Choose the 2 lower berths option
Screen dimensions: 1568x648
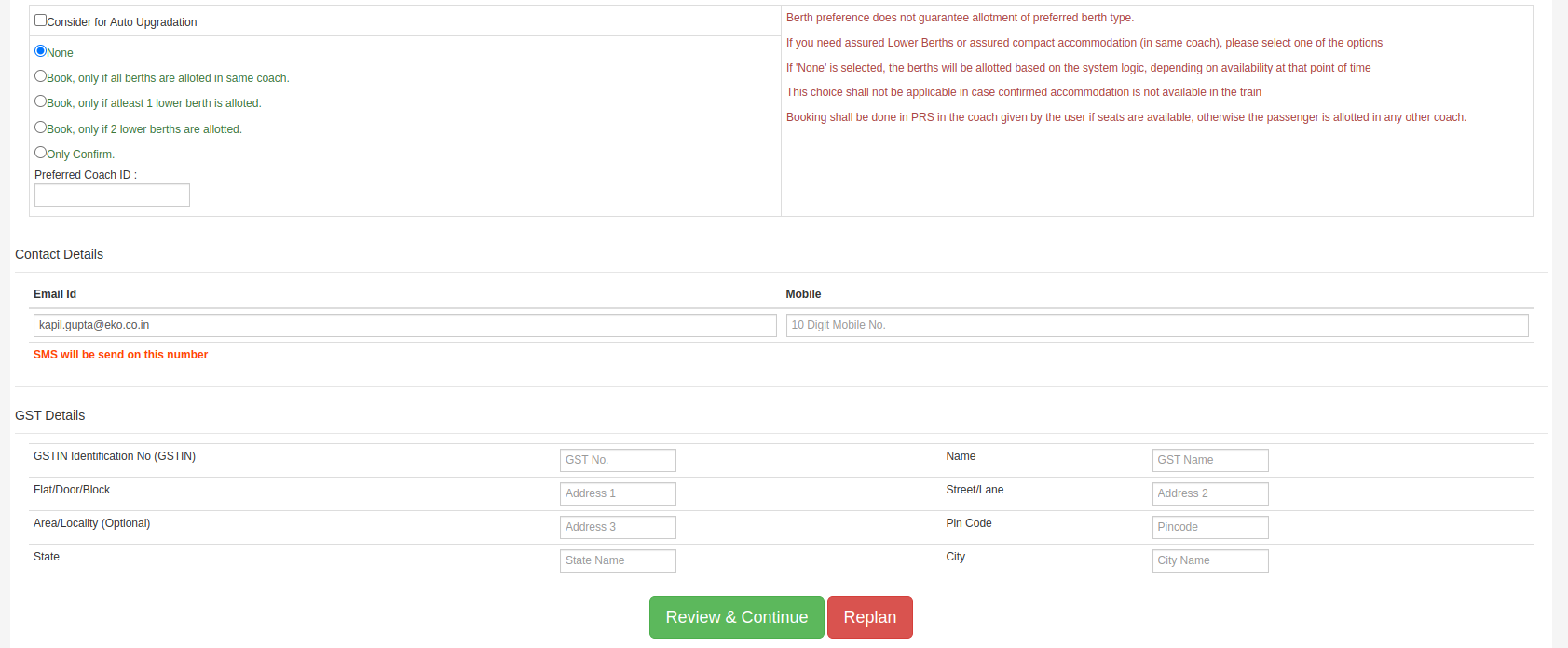40,128
